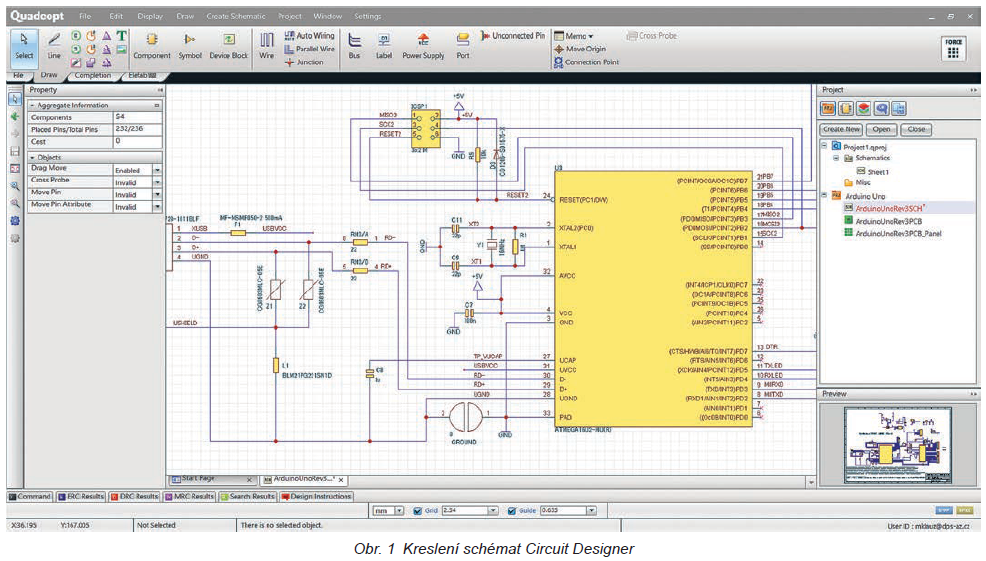Click the Open project button
This screenshot has width=986, height=561.
[x=881, y=129]
